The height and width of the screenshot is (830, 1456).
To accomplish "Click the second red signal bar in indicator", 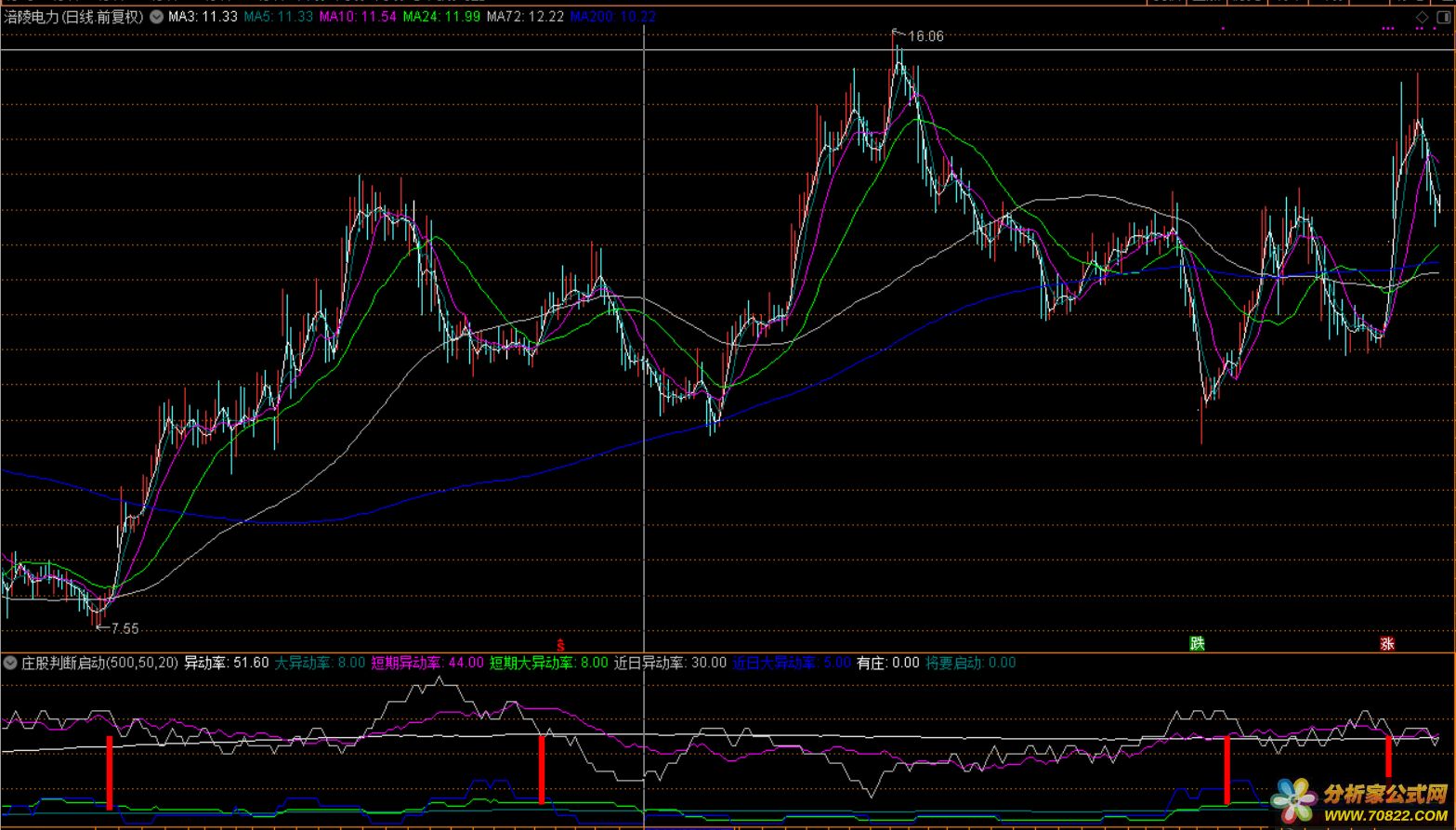I will pos(542,770).
